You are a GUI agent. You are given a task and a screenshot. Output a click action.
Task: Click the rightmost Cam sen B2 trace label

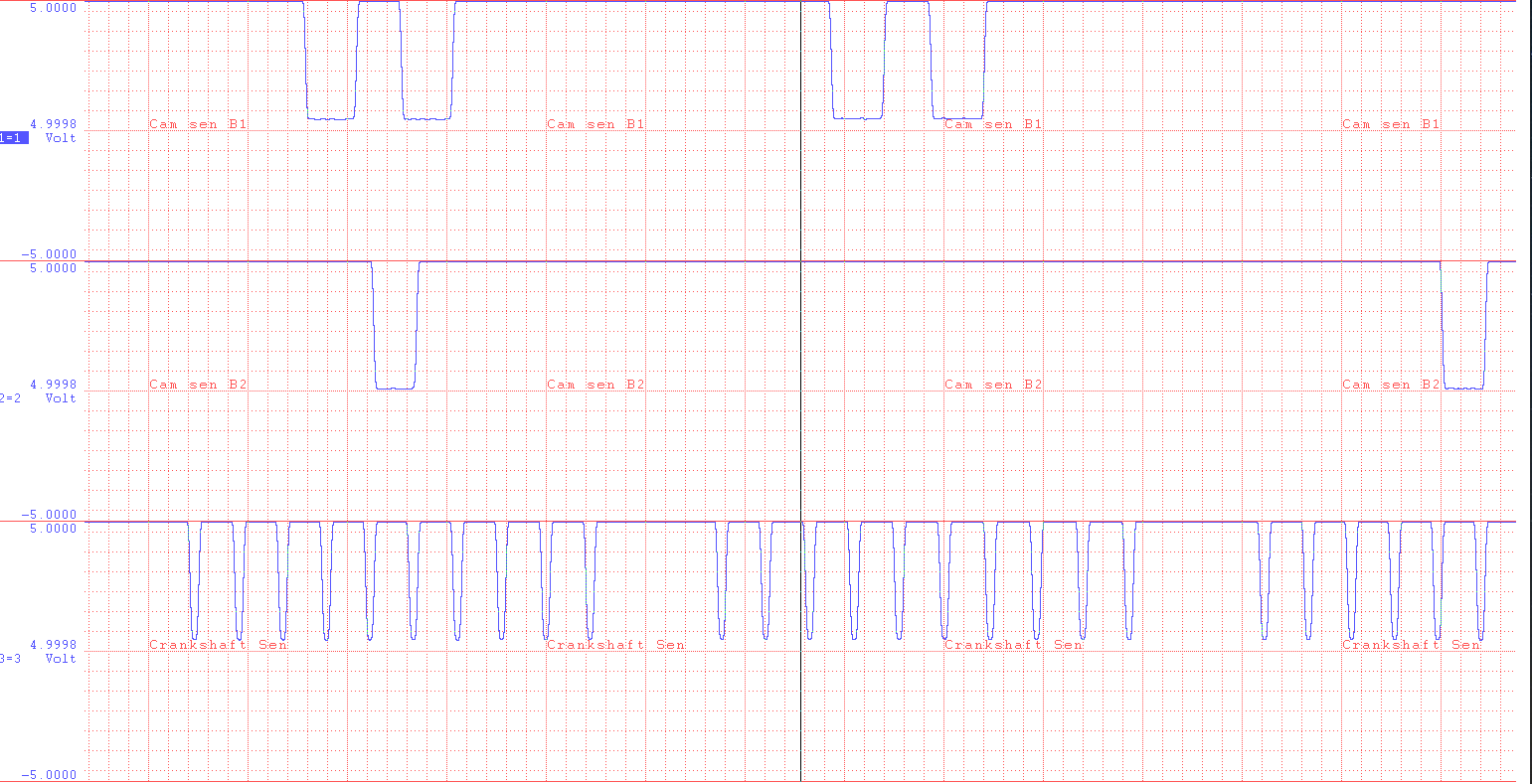tap(1391, 385)
